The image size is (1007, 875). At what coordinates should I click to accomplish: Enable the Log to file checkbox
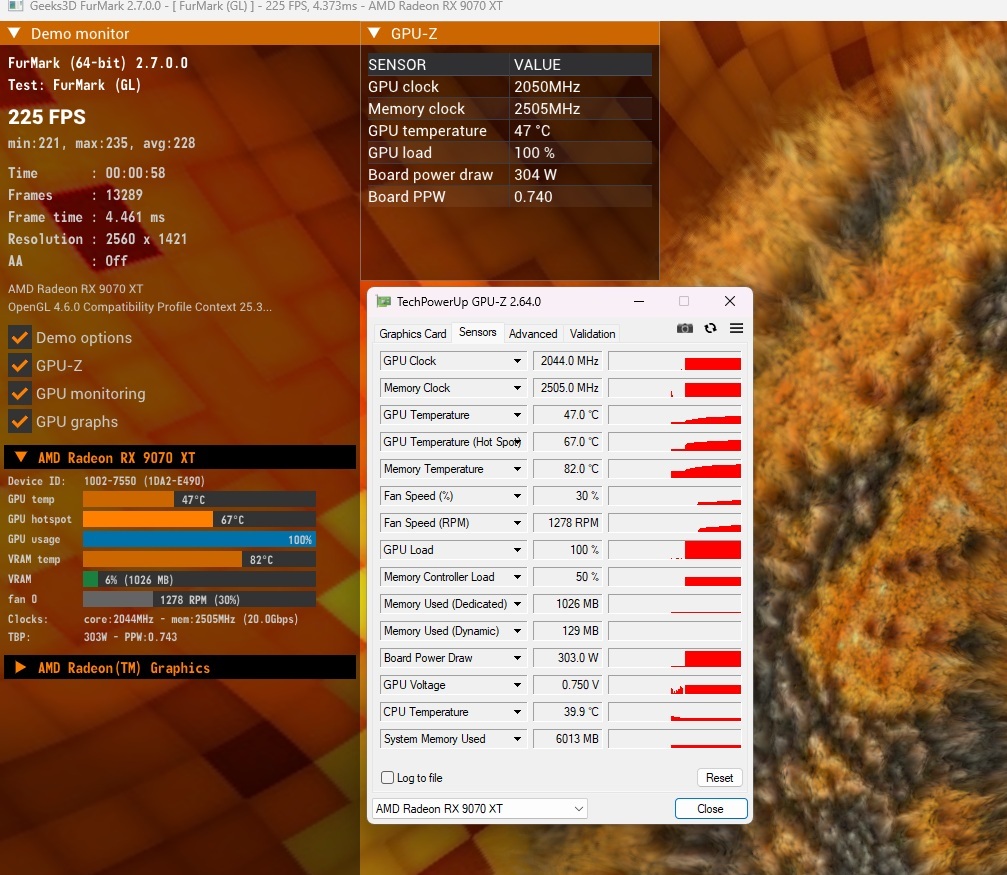pyautogui.click(x=387, y=777)
